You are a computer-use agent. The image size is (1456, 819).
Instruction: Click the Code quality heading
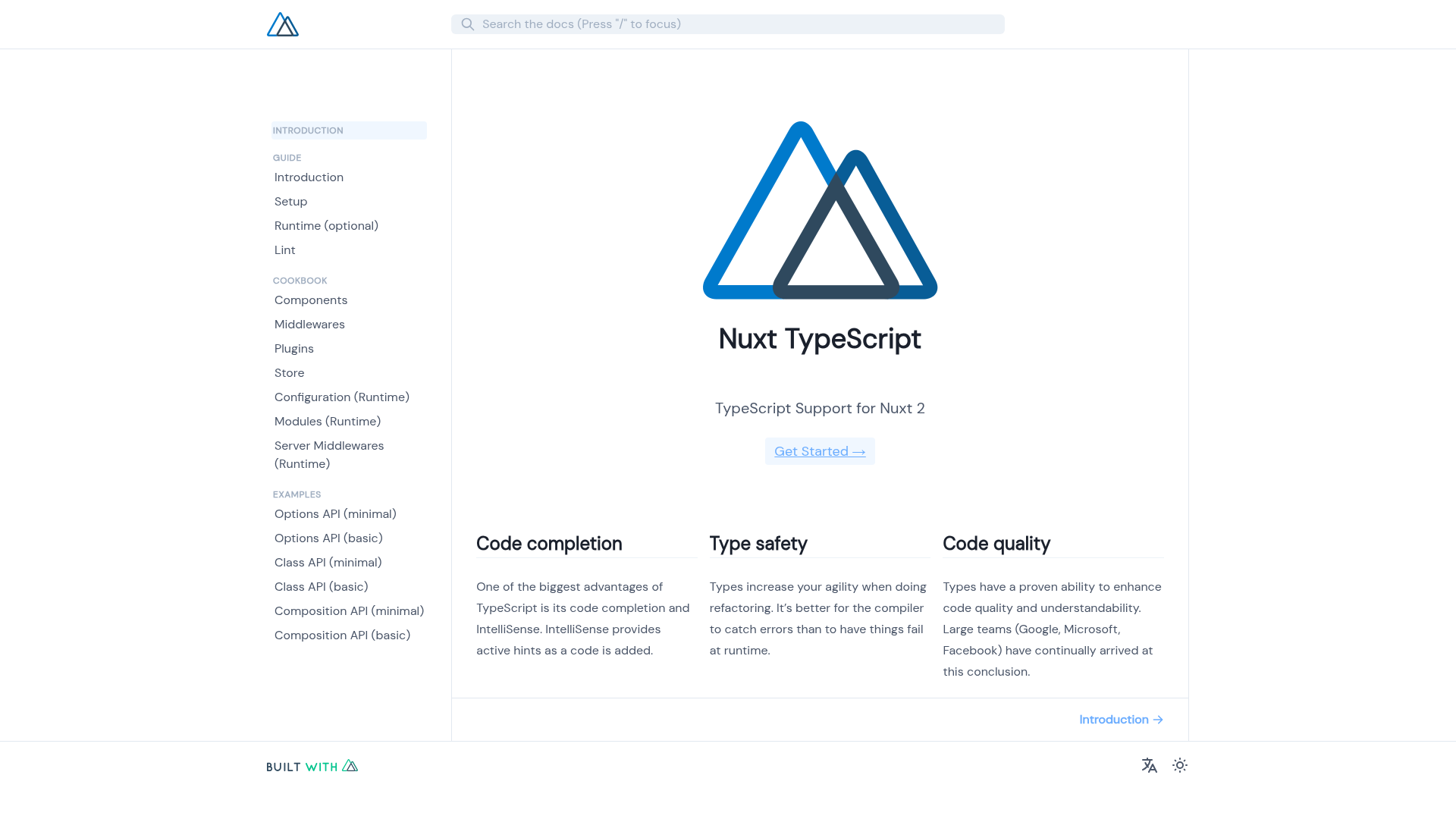(x=996, y=544)
